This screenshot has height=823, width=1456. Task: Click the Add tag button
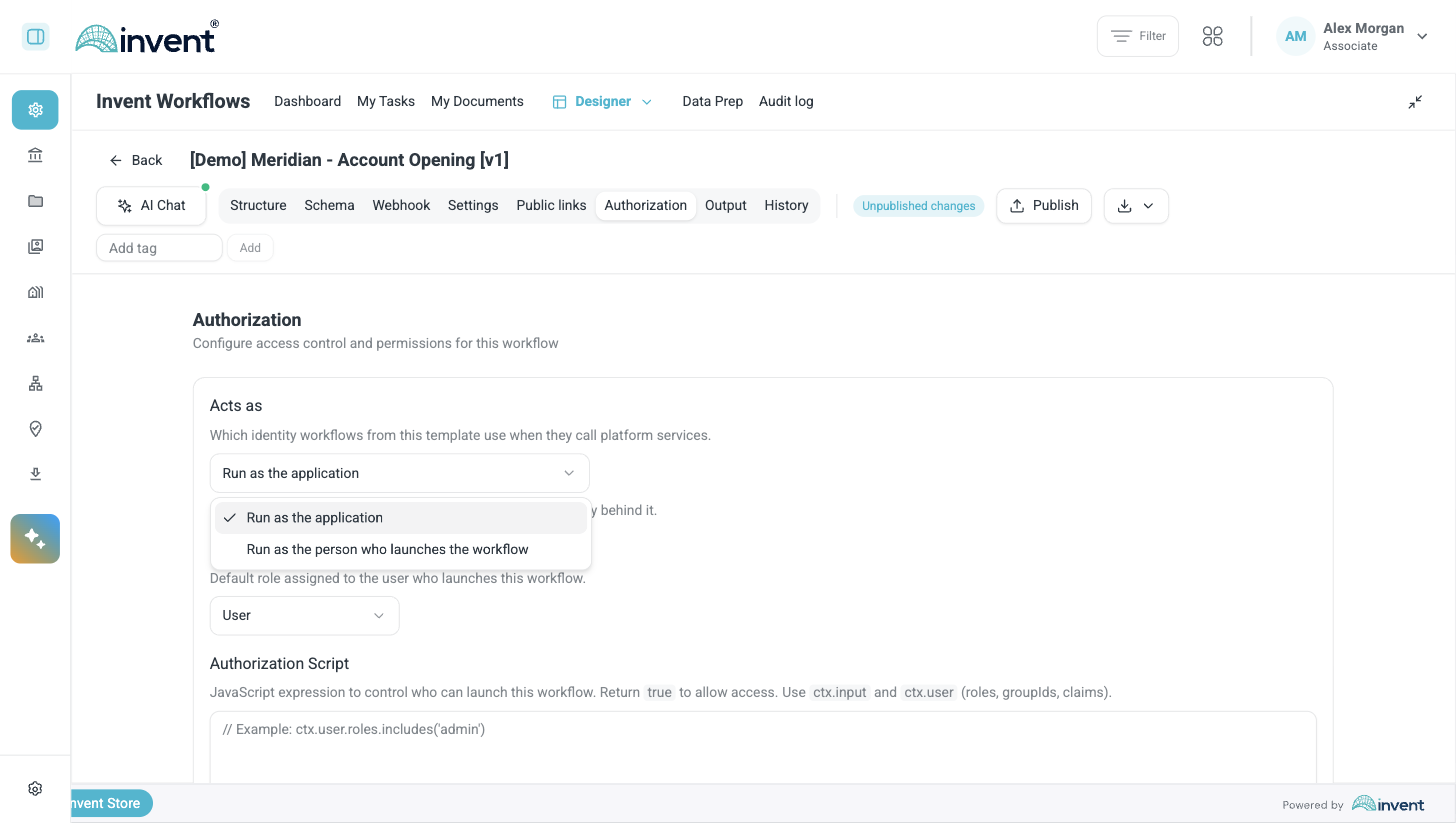(250, 248)
